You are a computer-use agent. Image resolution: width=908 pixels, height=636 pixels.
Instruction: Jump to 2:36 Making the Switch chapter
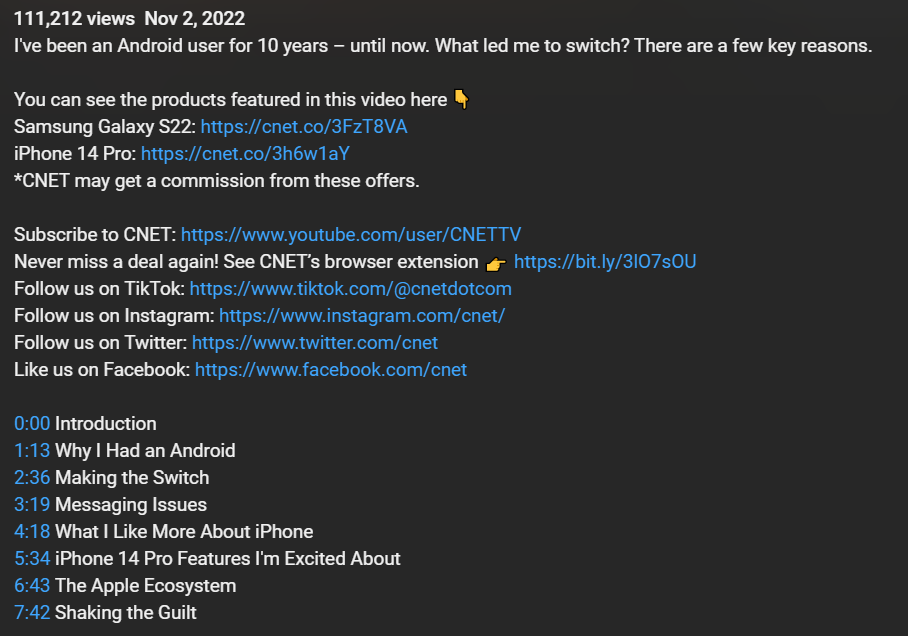coord(32,477)
